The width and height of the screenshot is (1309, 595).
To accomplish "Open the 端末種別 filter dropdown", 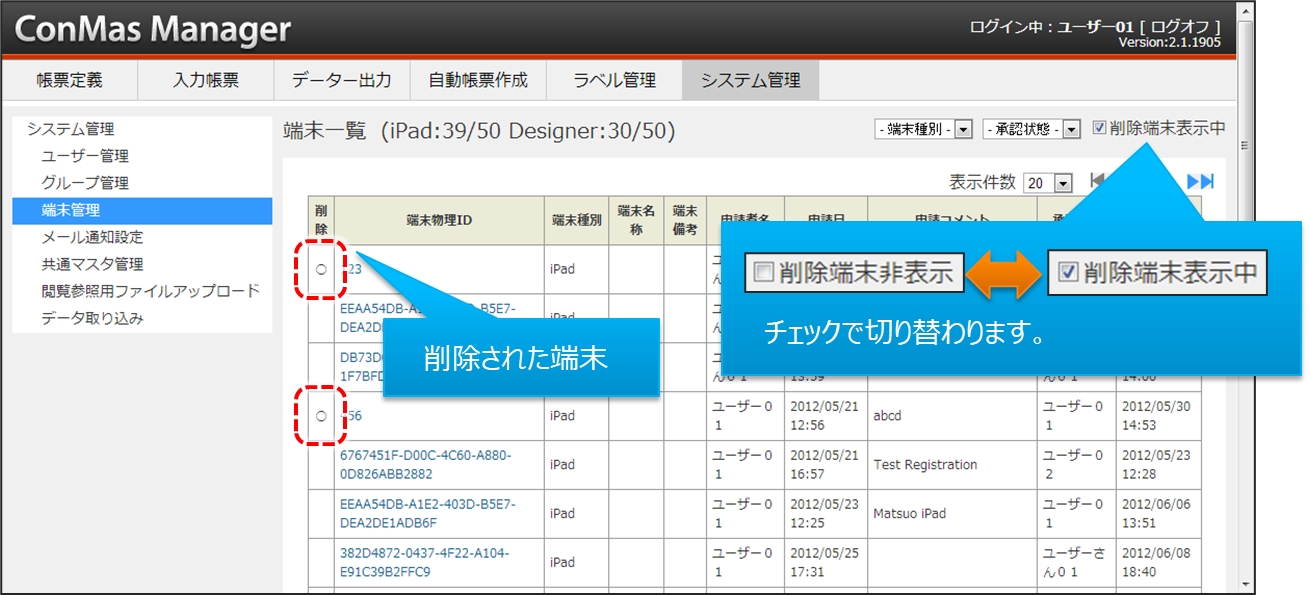I will point(923,129).
